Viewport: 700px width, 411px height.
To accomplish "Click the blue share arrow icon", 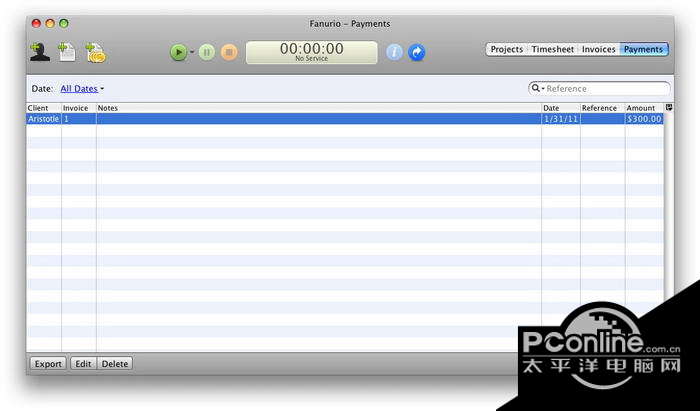I will pos(417,53).
